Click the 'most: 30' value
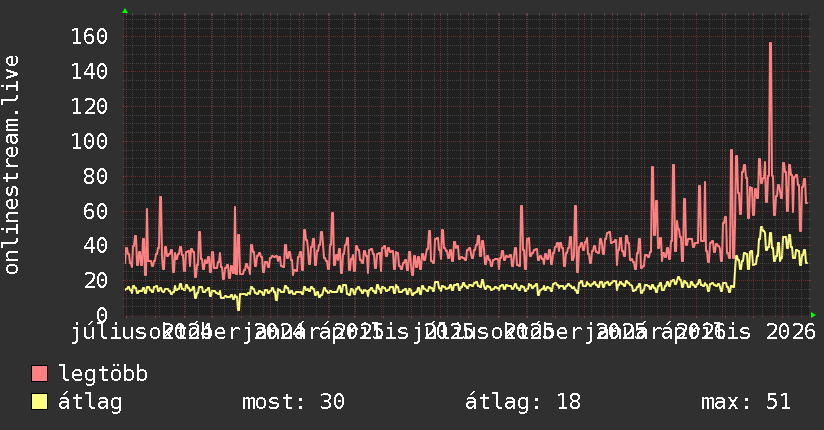 pyautogui.click(x=293, y=402)
